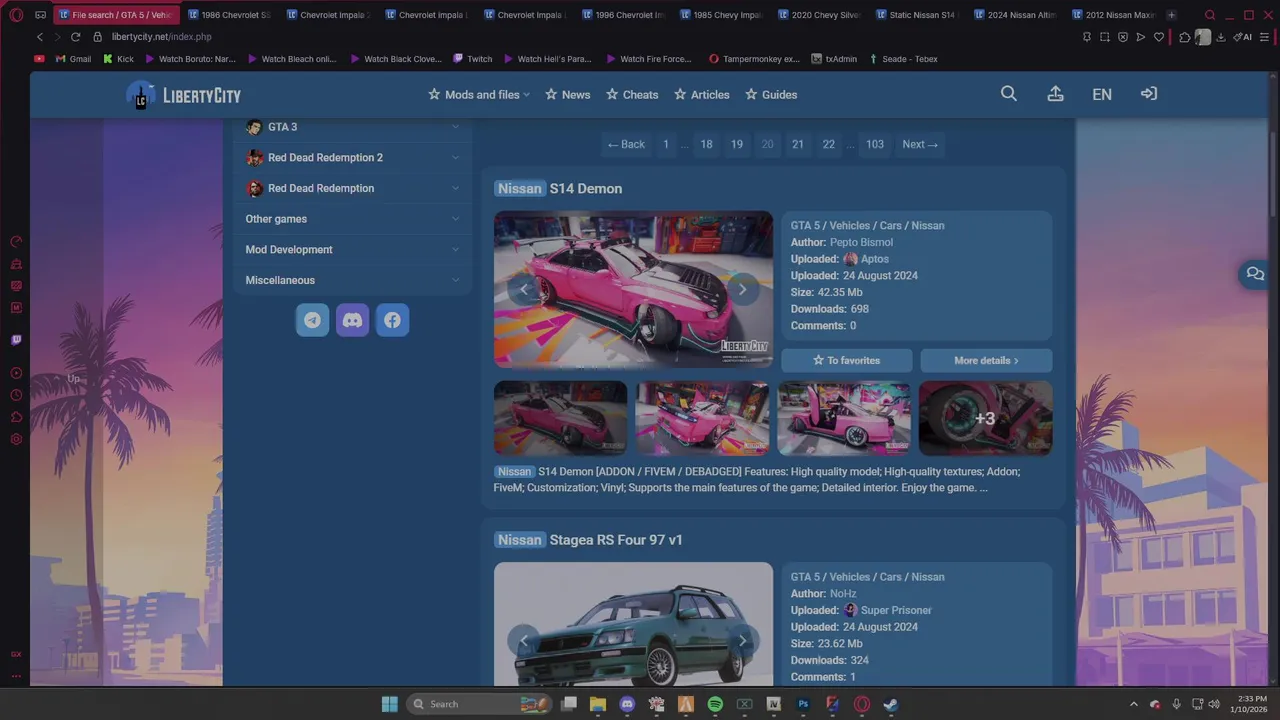Click the login arrow icon in header

coord(1149,94)
